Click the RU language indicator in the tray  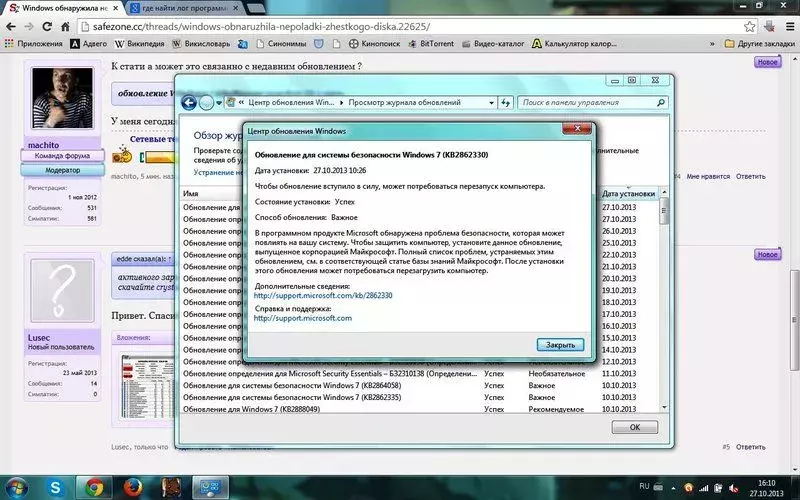(x=644, y=486)
